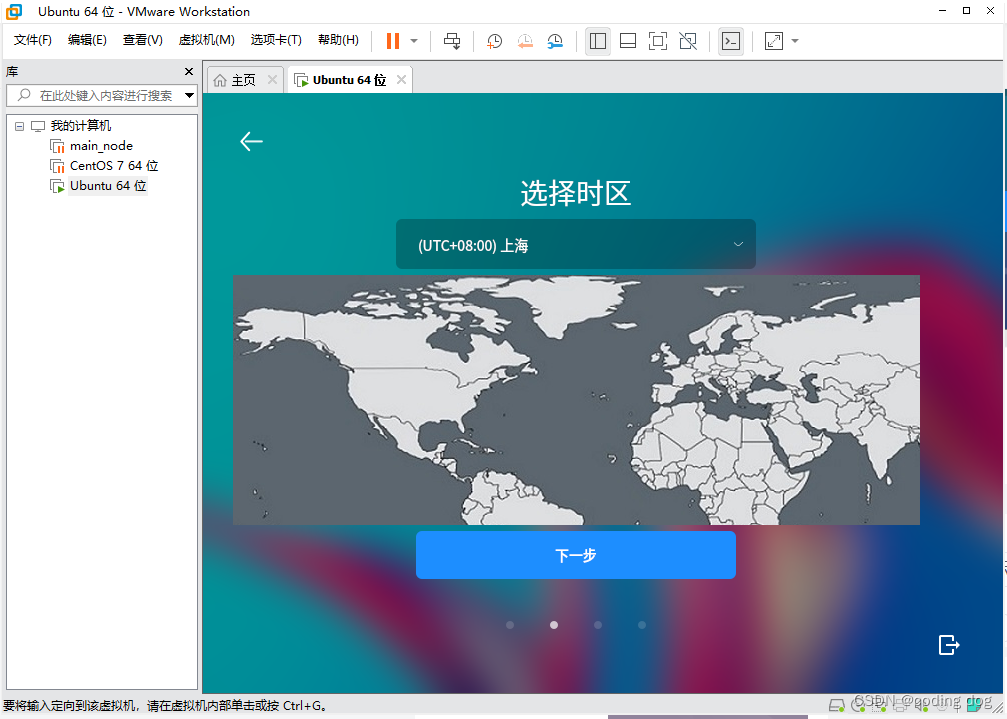Toggle the console view button

click(731, 41)
